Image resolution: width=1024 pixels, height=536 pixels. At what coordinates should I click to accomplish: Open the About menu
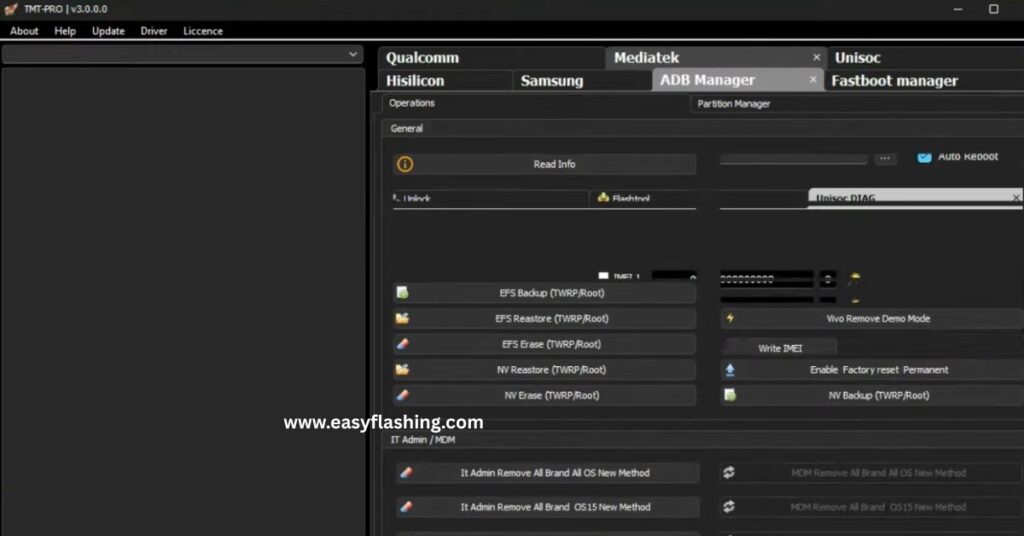click(24, 31)
